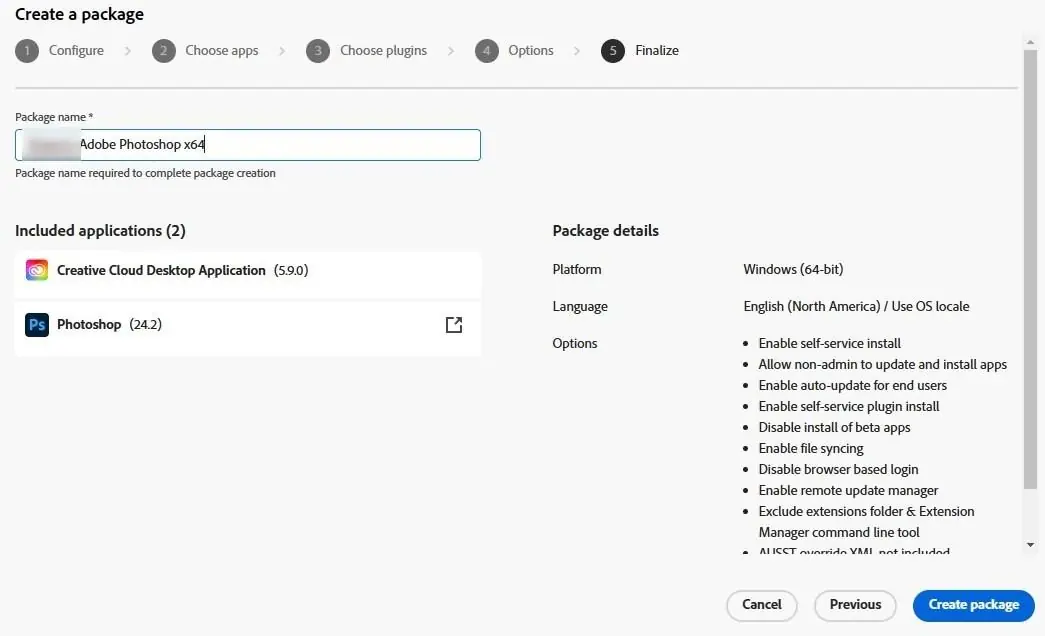Open Photoshop details external link icon
The width and height of the screenshot is (1045, 636).
454,325
